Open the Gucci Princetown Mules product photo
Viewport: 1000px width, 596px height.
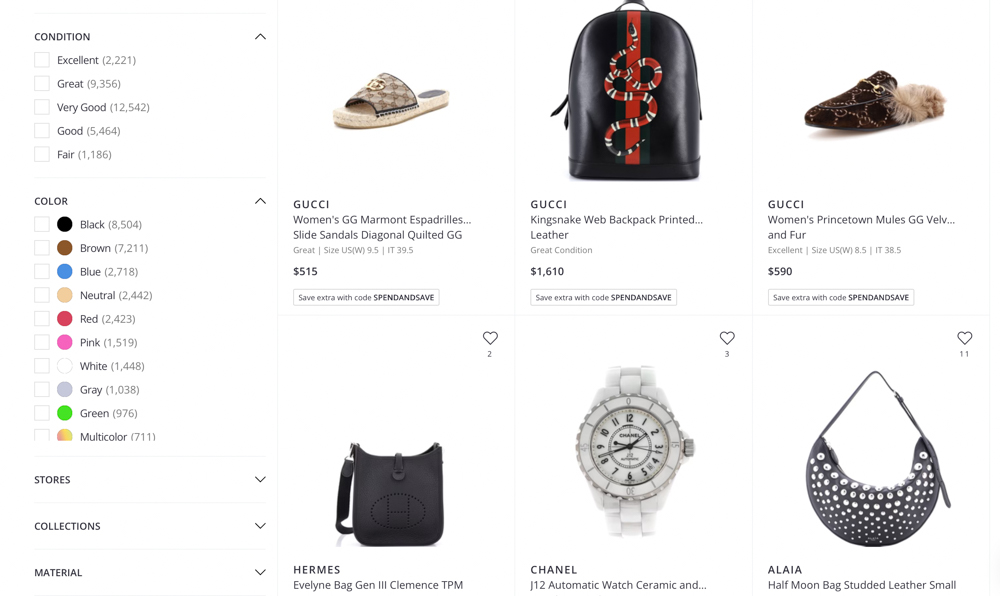click(x=872, y=100)
